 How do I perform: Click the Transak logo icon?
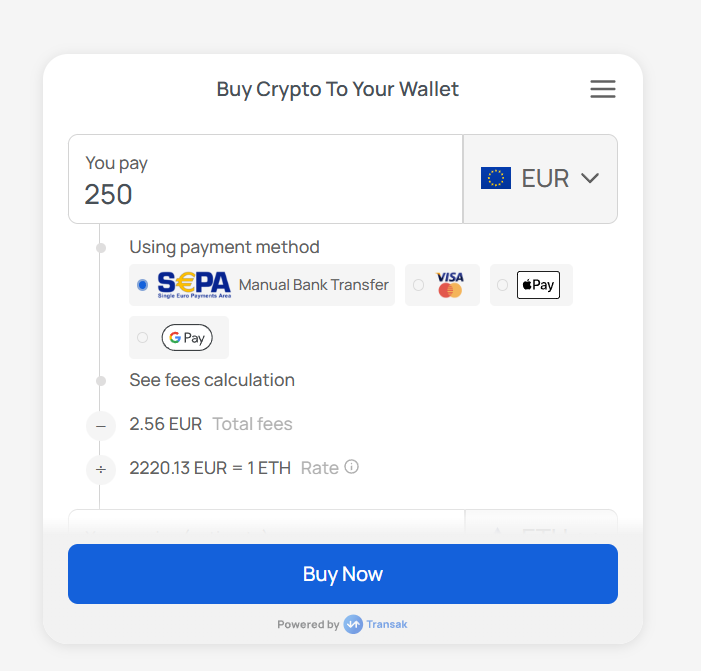[353, 624]
